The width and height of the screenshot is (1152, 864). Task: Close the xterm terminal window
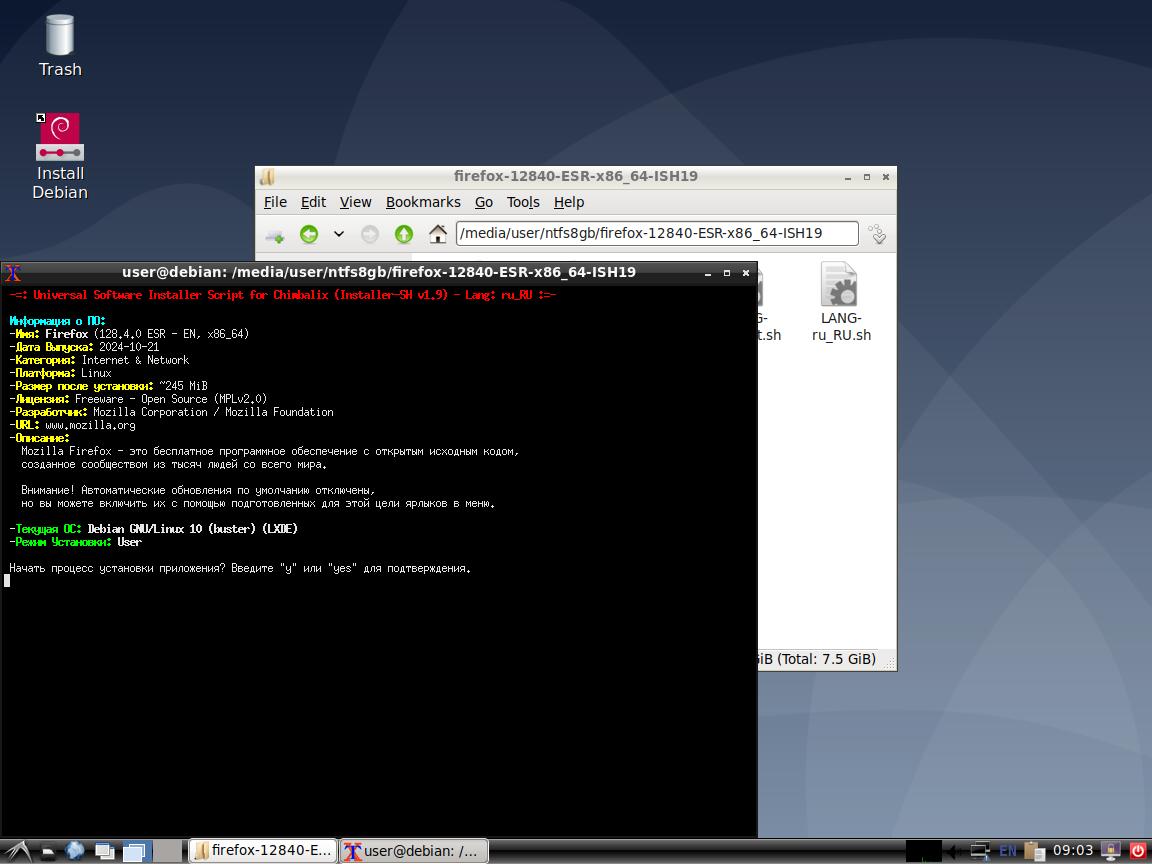point(746,273)
